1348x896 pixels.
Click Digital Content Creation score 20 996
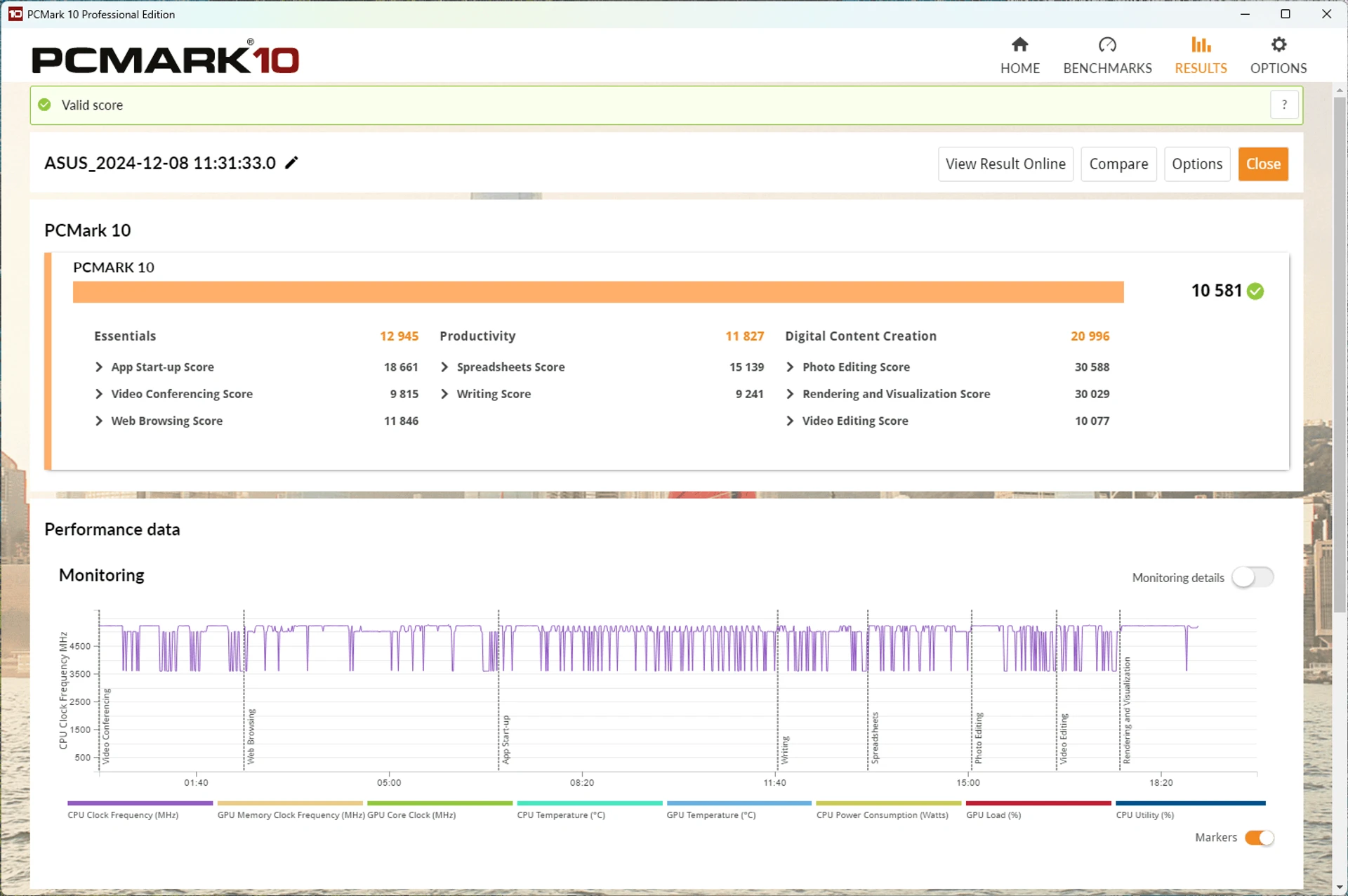pyautogui.click(x=1090, y=336)
